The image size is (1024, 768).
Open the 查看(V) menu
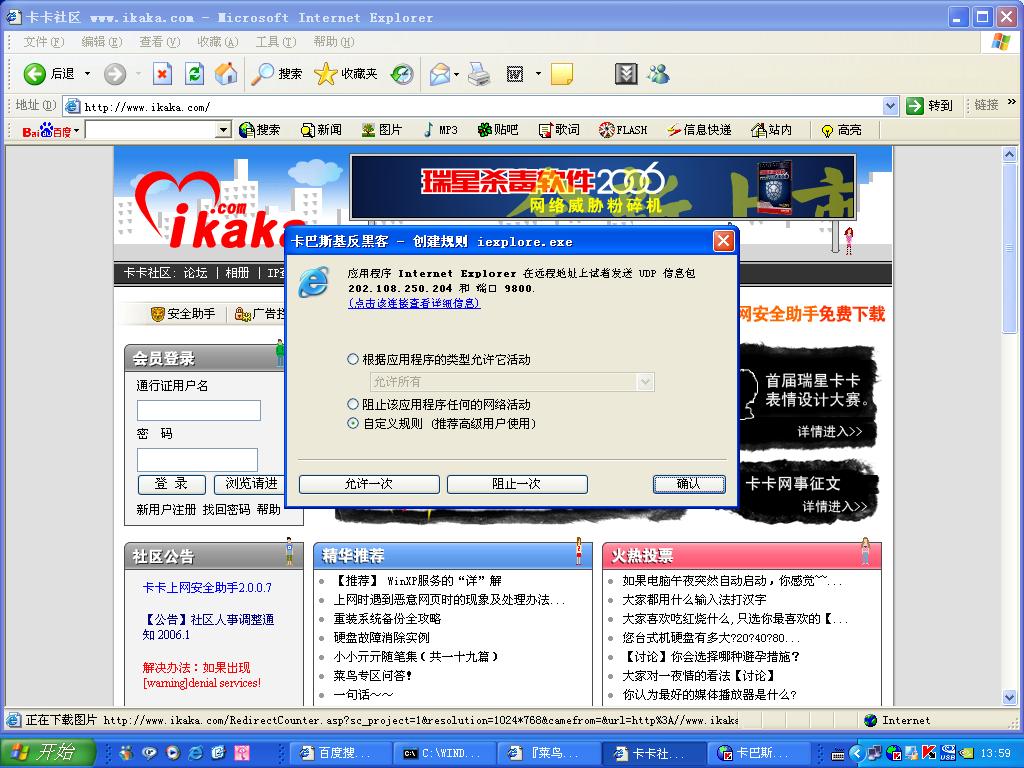pyautogui.click(x=160, y=42)
